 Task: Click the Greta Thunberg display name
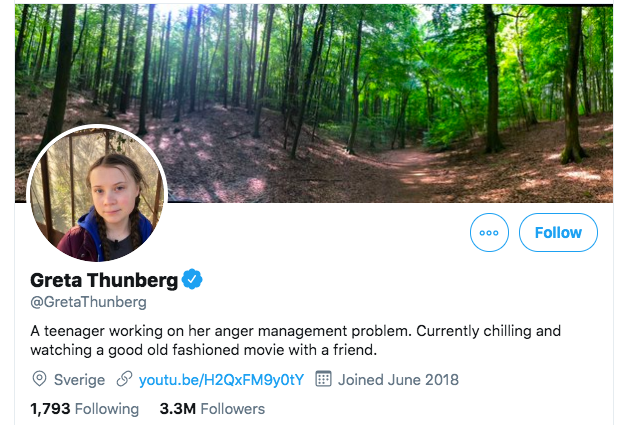[104, 279]
